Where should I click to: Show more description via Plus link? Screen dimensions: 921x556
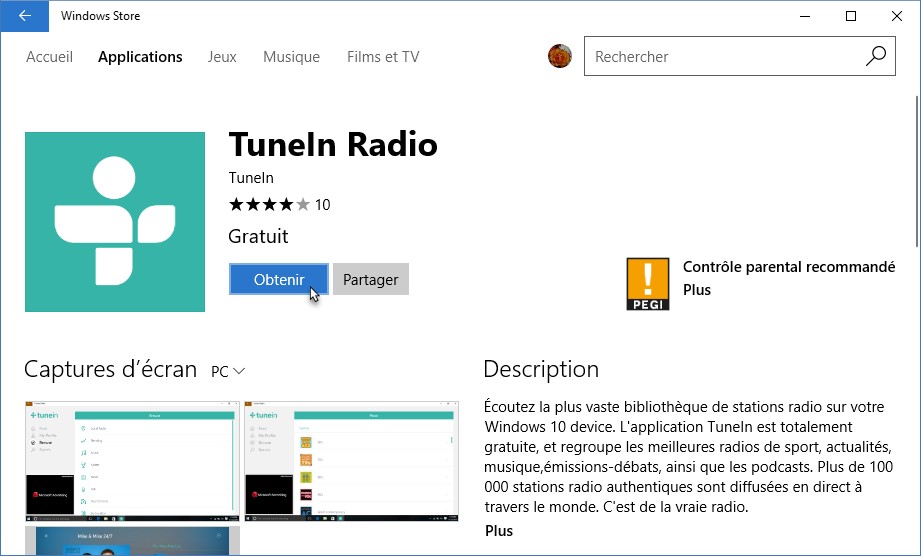(498, 530)
